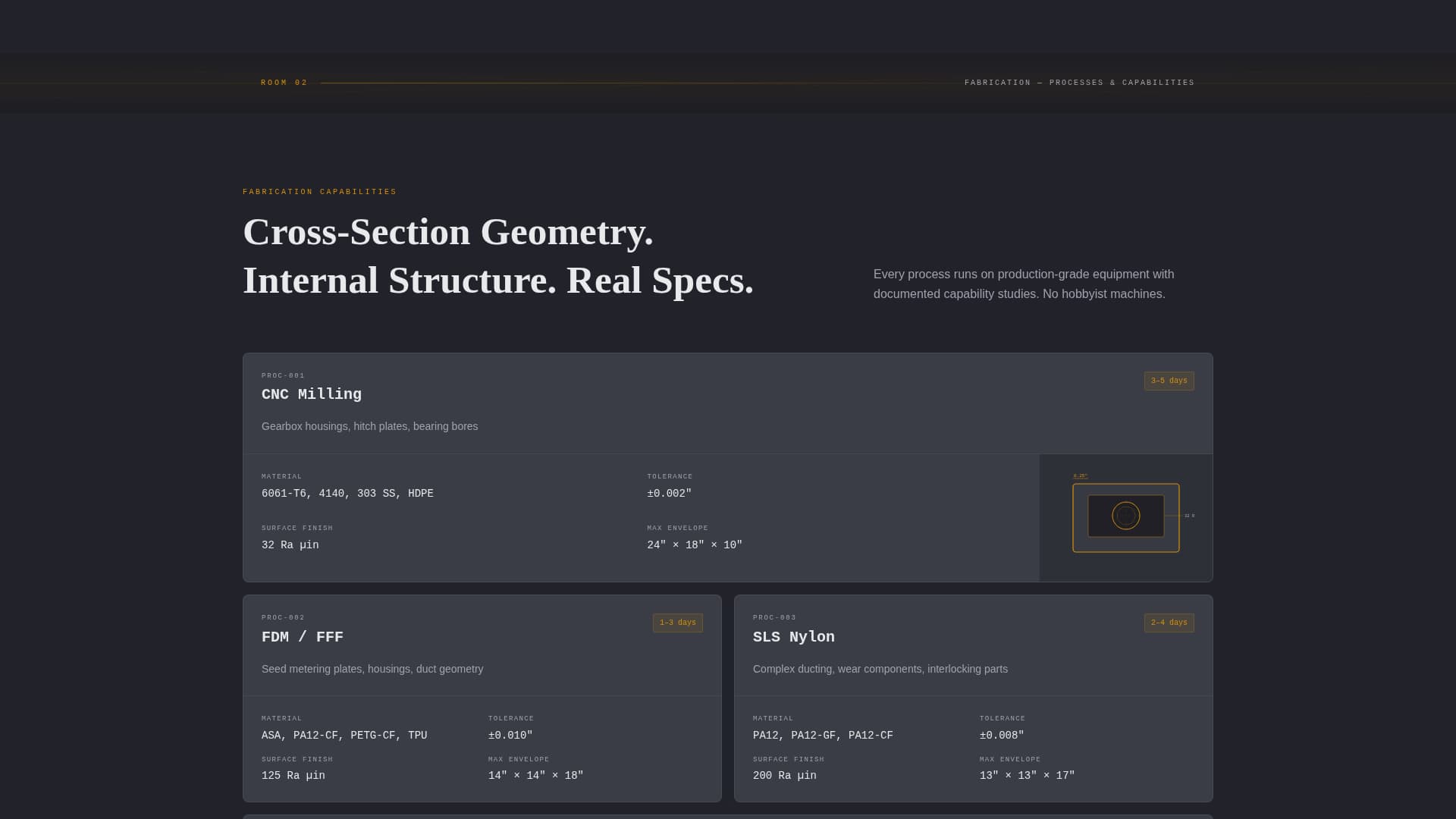Select the inner circle in the cross-section drawing
The image size is (1456, 819).
1125,515
